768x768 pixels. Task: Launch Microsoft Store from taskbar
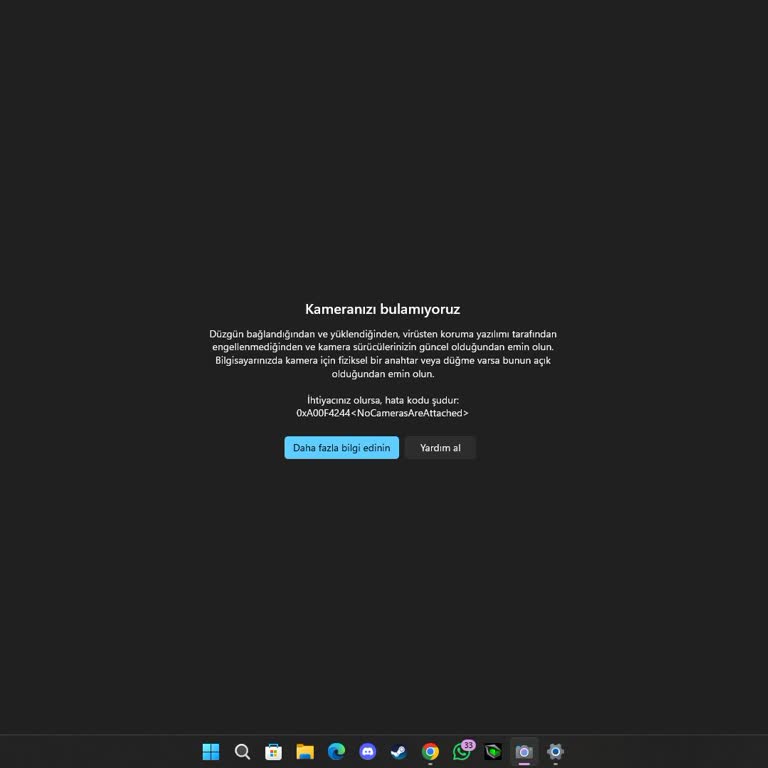(273, 751)
